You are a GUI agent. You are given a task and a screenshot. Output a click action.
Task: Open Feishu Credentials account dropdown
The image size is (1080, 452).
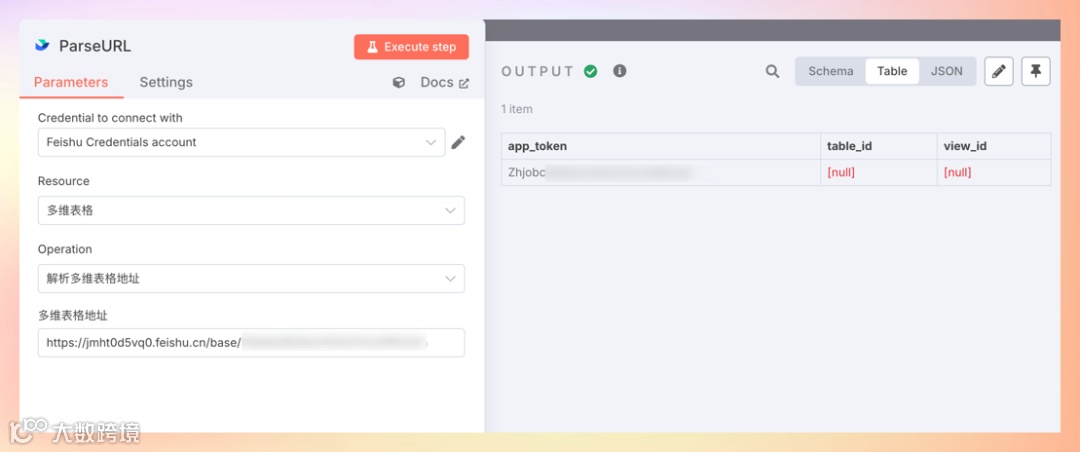[x=241, y=143]
